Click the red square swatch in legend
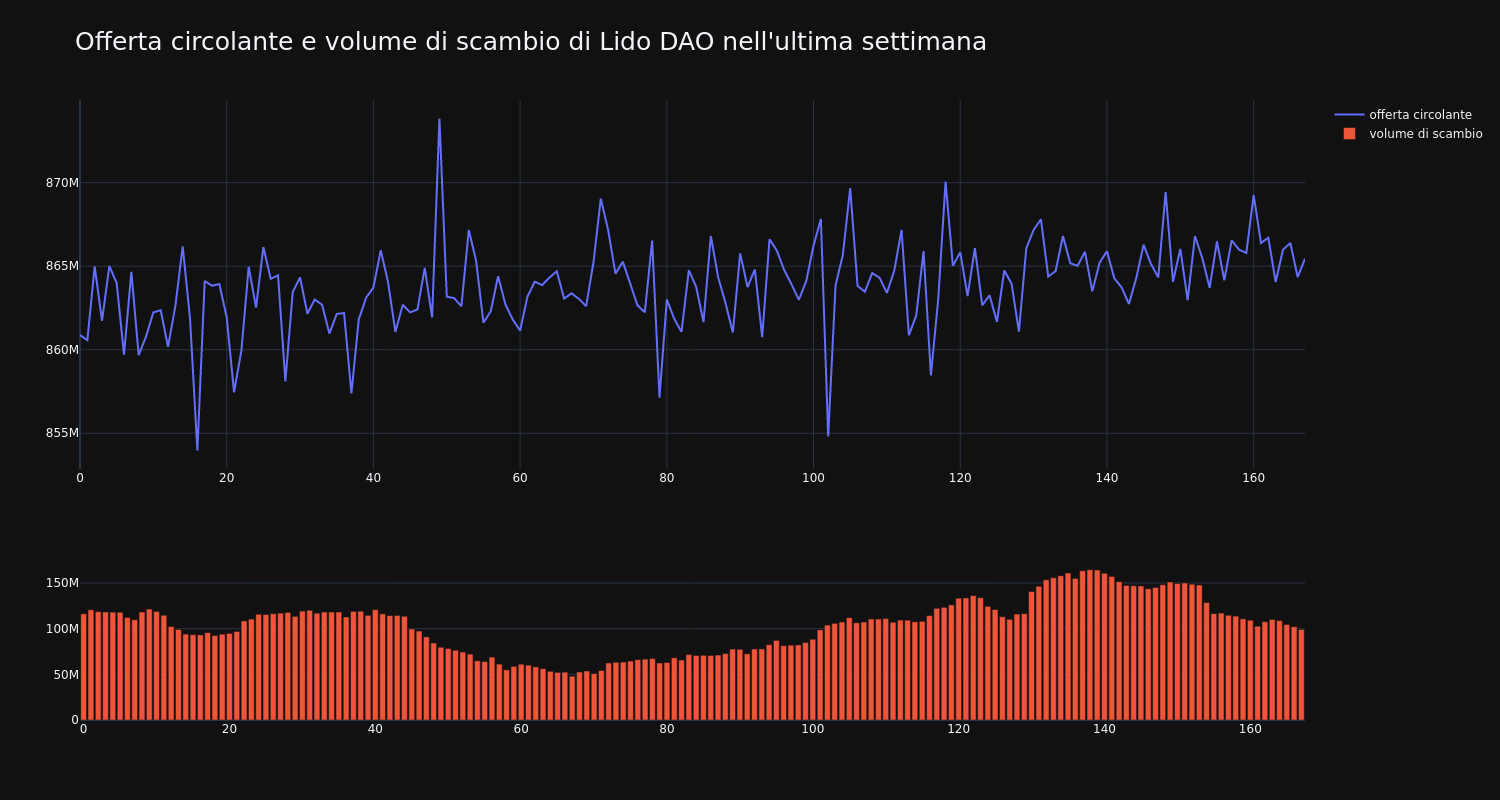The width and height of the screenshot is (1500, 800). 1349,134
